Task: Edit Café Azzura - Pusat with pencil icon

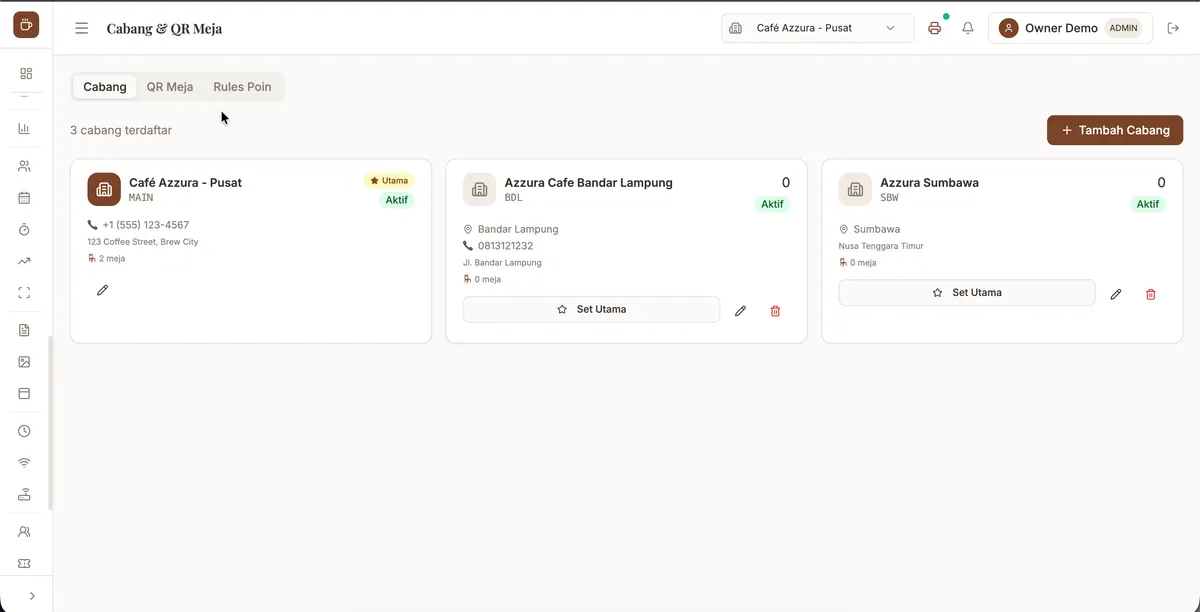Action: tap(102, 290)
